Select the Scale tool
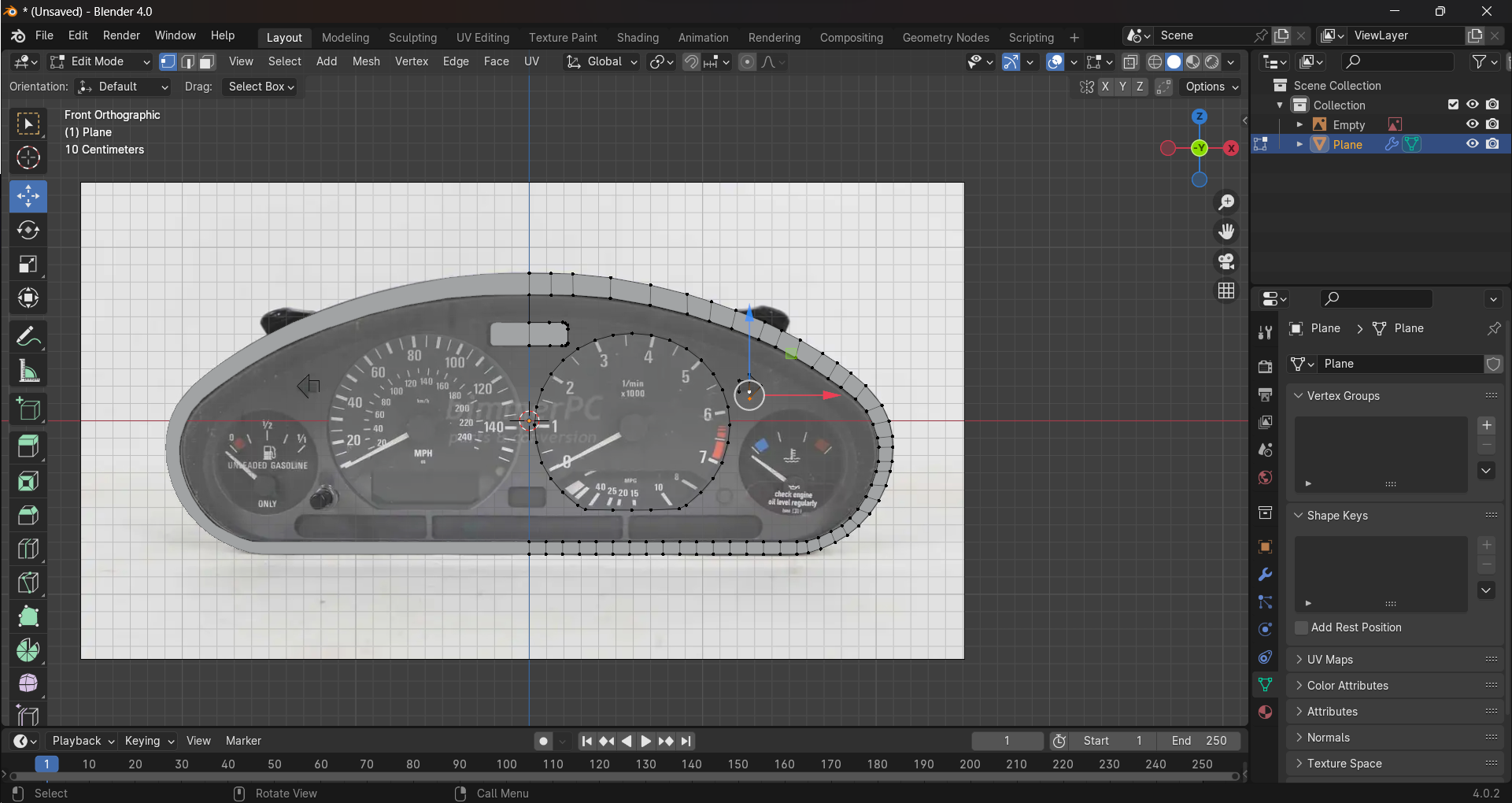1512x803 pixels. (x=28, y=265)
